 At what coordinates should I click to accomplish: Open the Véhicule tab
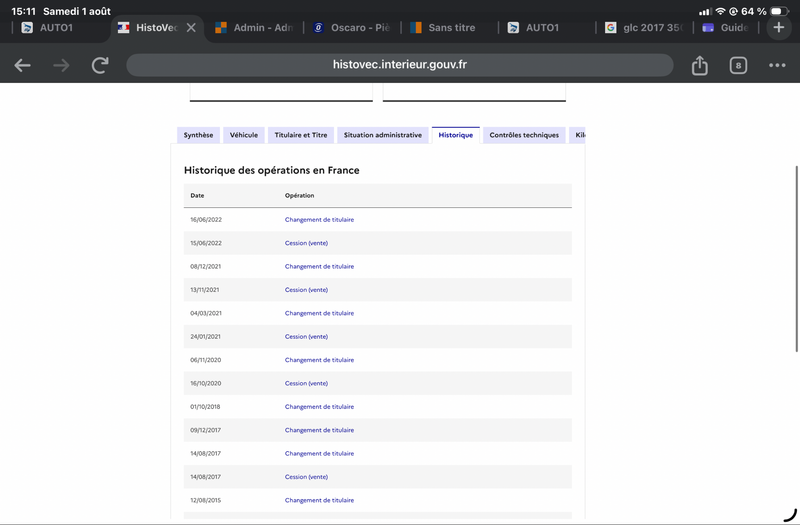point(244,135)
